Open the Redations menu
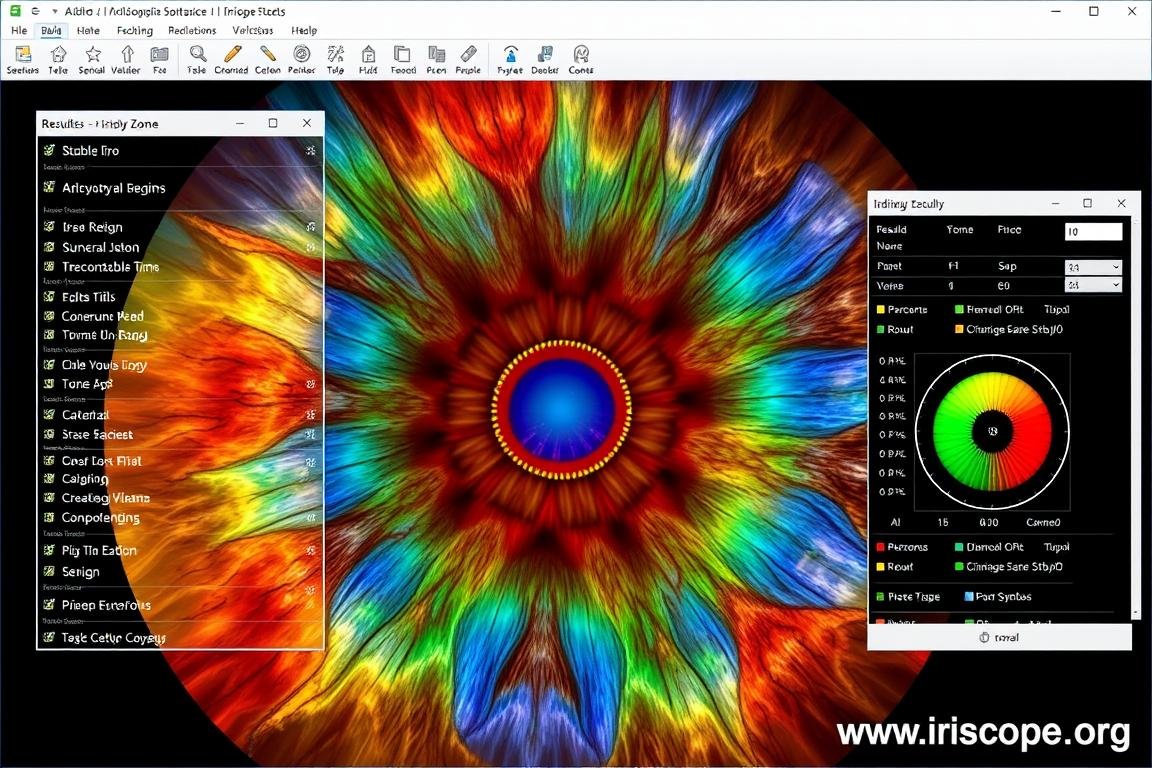Viewport: 1152px width, 768px height. coord(191,31)
